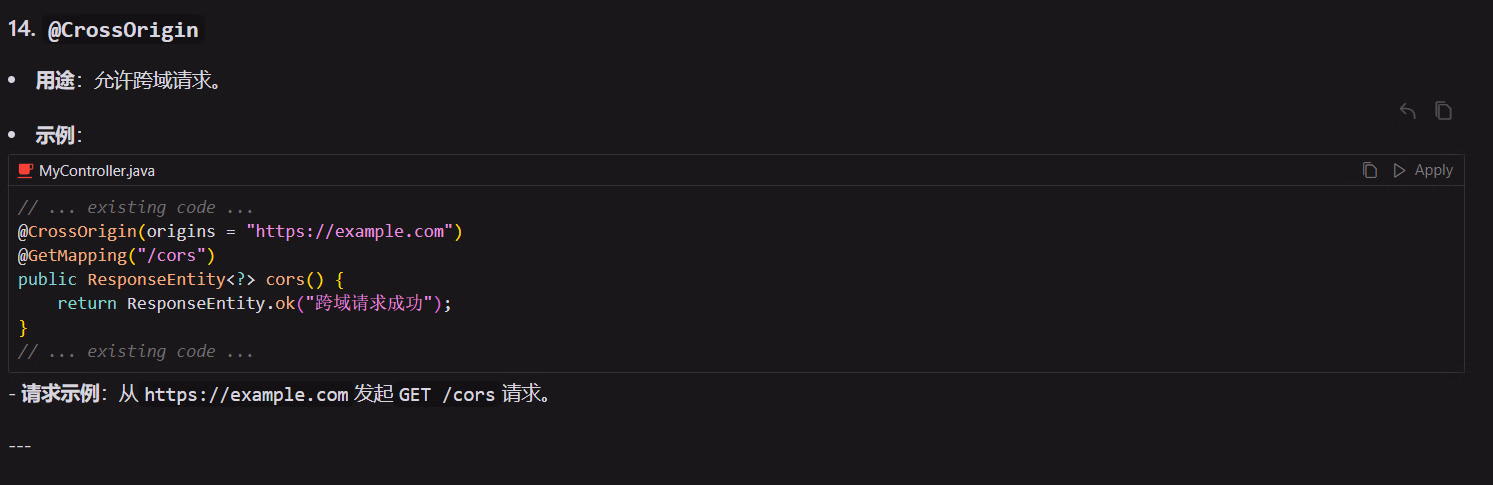Screen dimensions: 1493x485
Task: Click the inline GET /cors code text
Action: pos(447,395)
